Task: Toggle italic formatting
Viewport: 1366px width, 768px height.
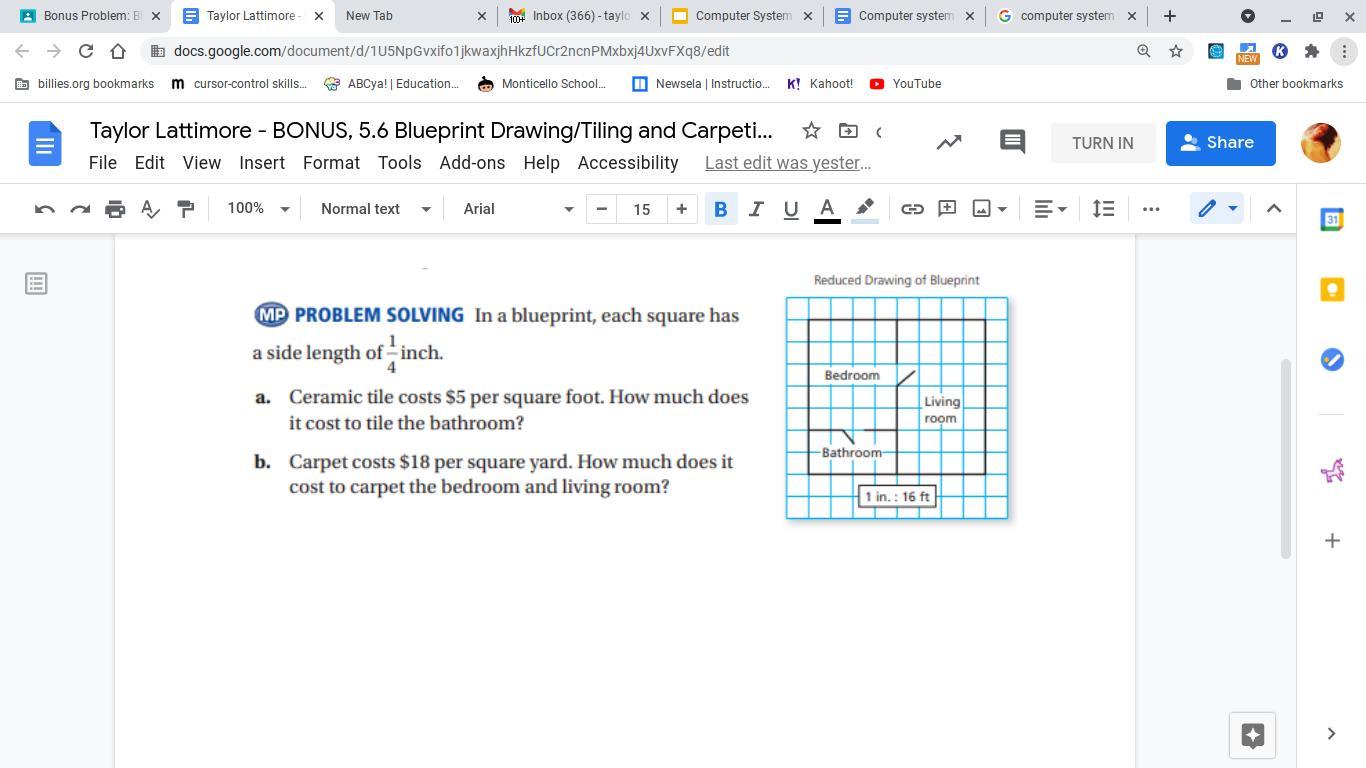Action: tap(756, 209)
